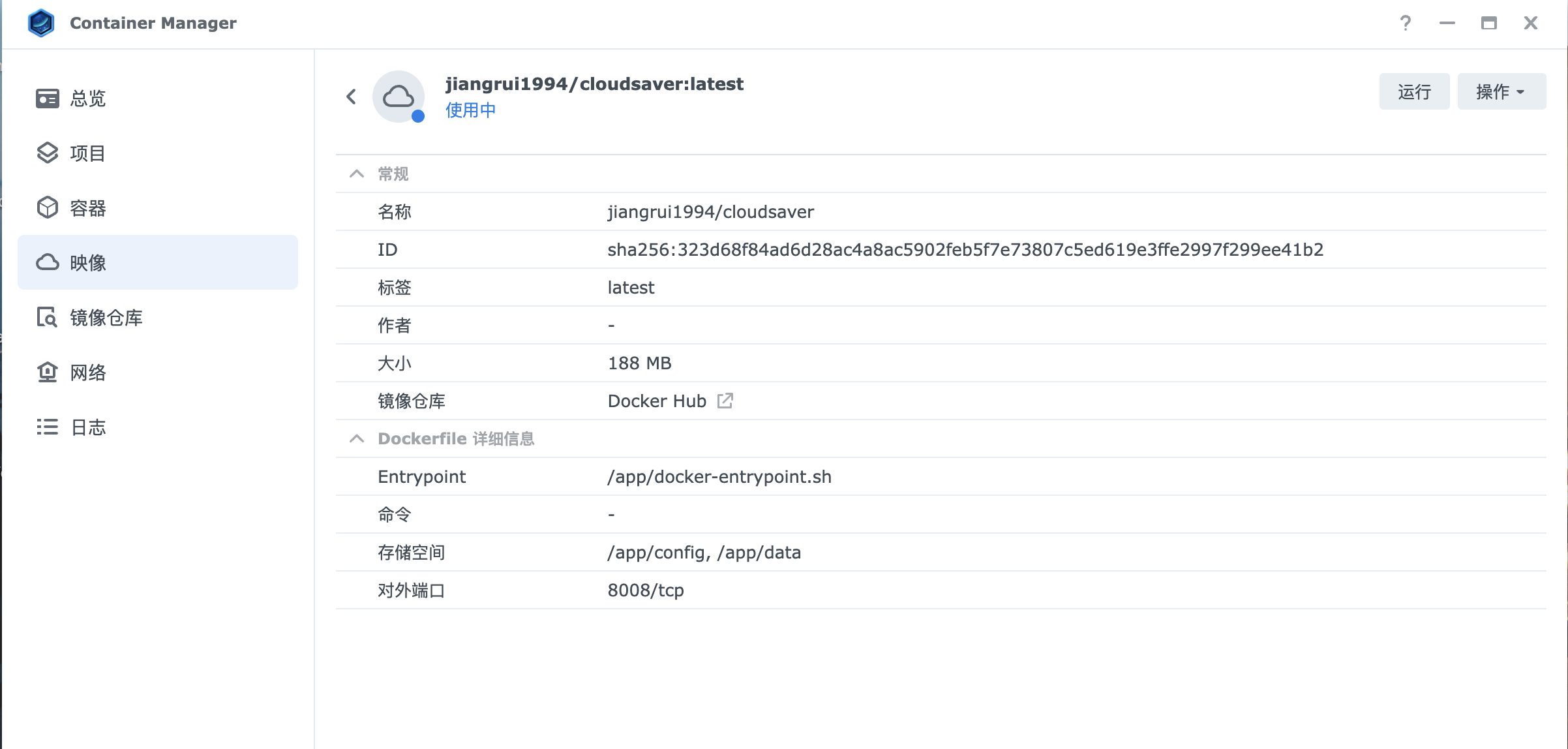The image size is (1568, 749).
Task: Open the Projects (项目) layers icon
Action: (47, 153)
